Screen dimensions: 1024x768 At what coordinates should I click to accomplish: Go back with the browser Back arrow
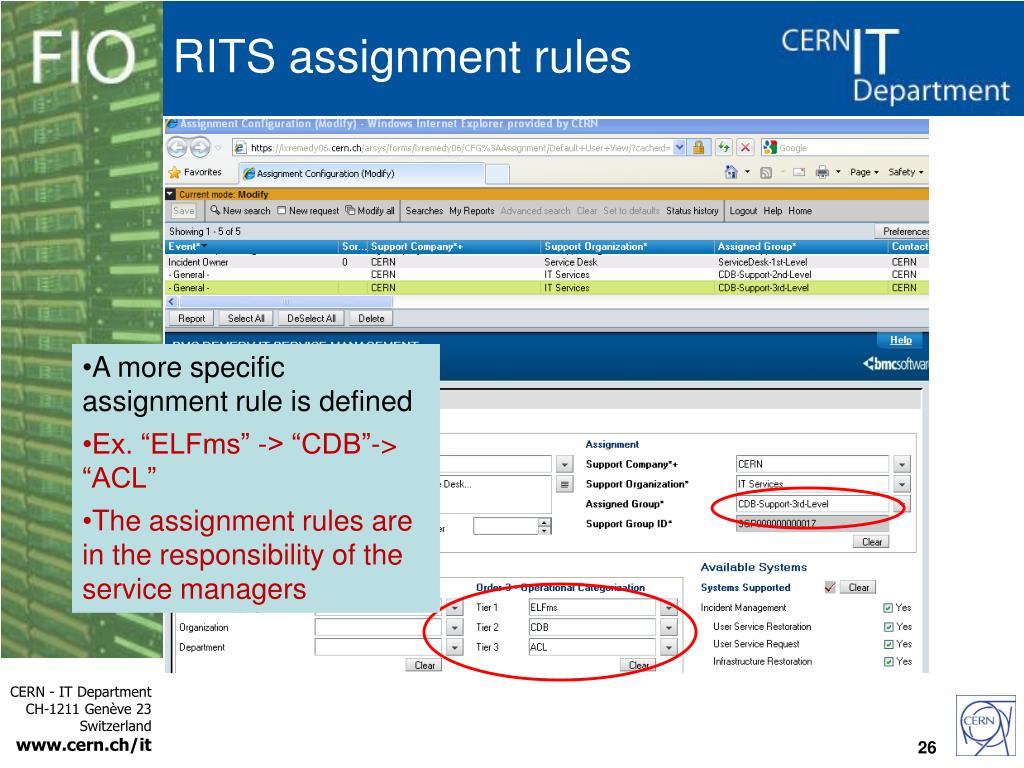tap(177, 148)
